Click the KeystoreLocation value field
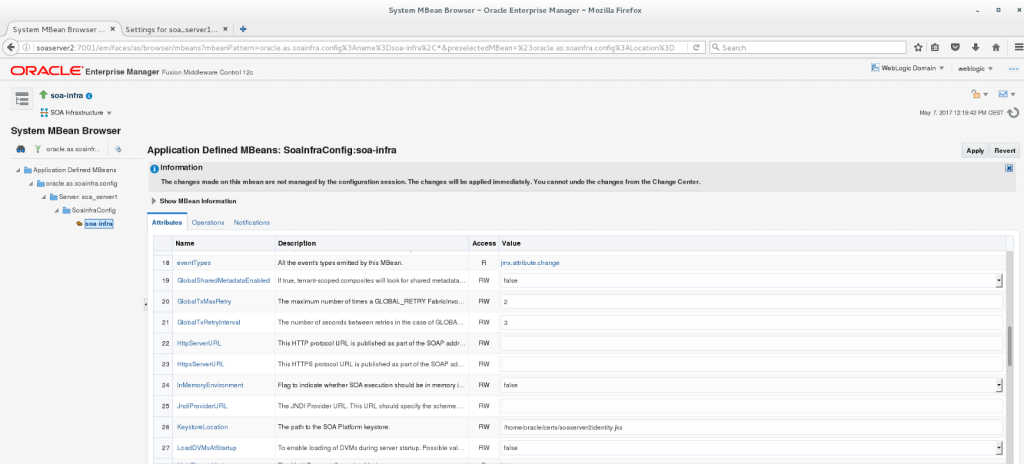The image size is (1024, 464). tap(750, 427)
